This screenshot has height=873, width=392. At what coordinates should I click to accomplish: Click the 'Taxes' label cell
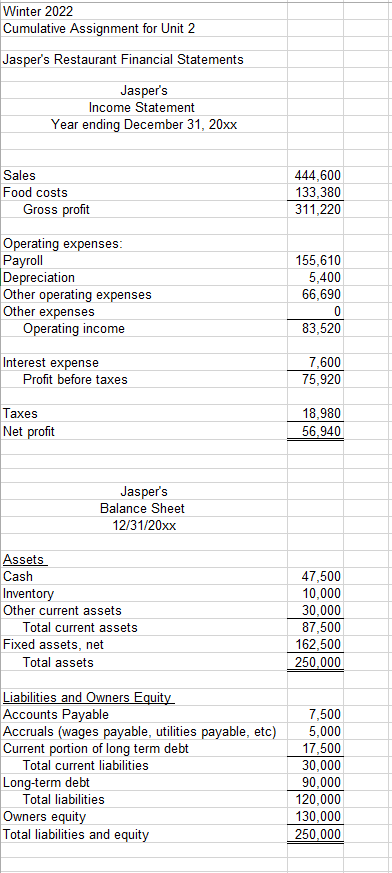click(x=144, y=414)
